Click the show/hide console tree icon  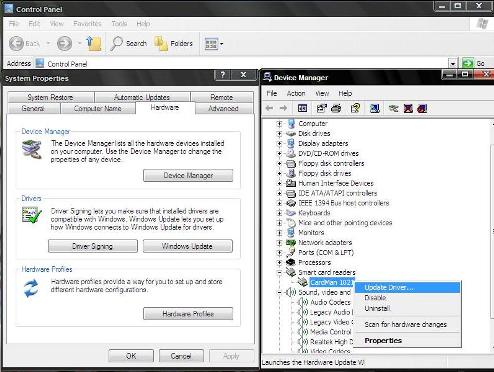point(302,108)
